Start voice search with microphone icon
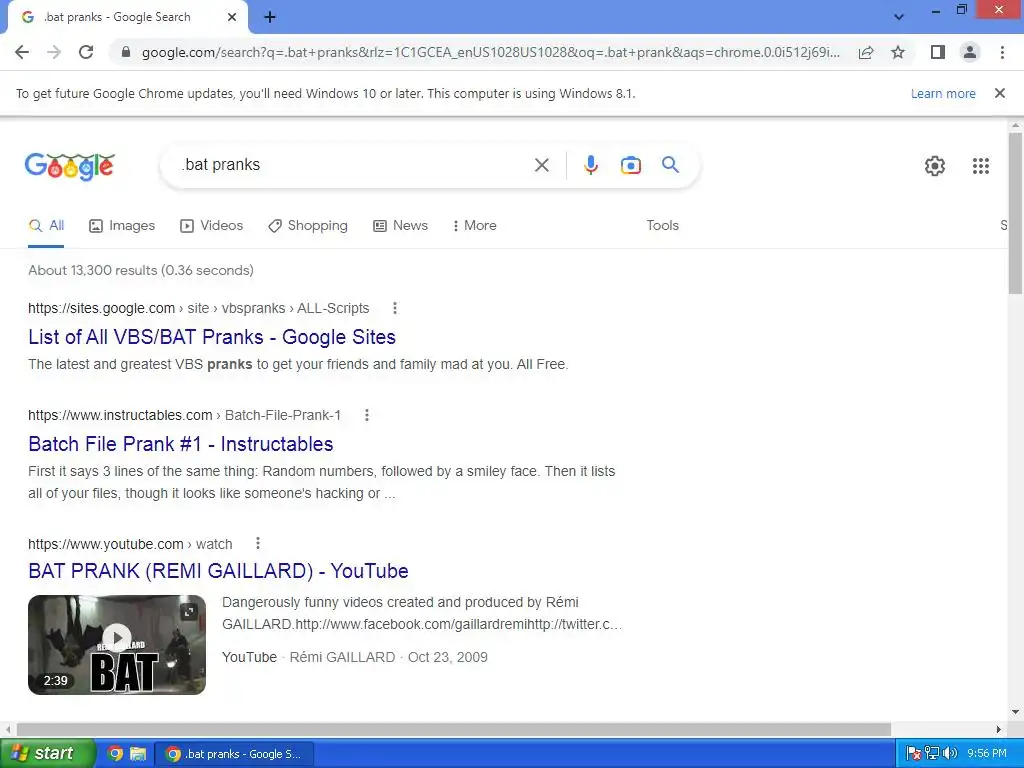 (x=591, y=165)
